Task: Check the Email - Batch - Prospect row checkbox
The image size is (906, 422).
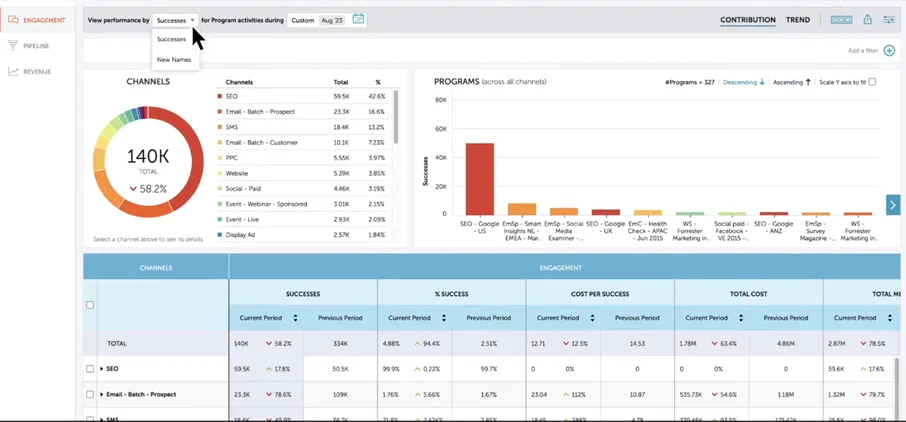Action: tap(90, 394)
